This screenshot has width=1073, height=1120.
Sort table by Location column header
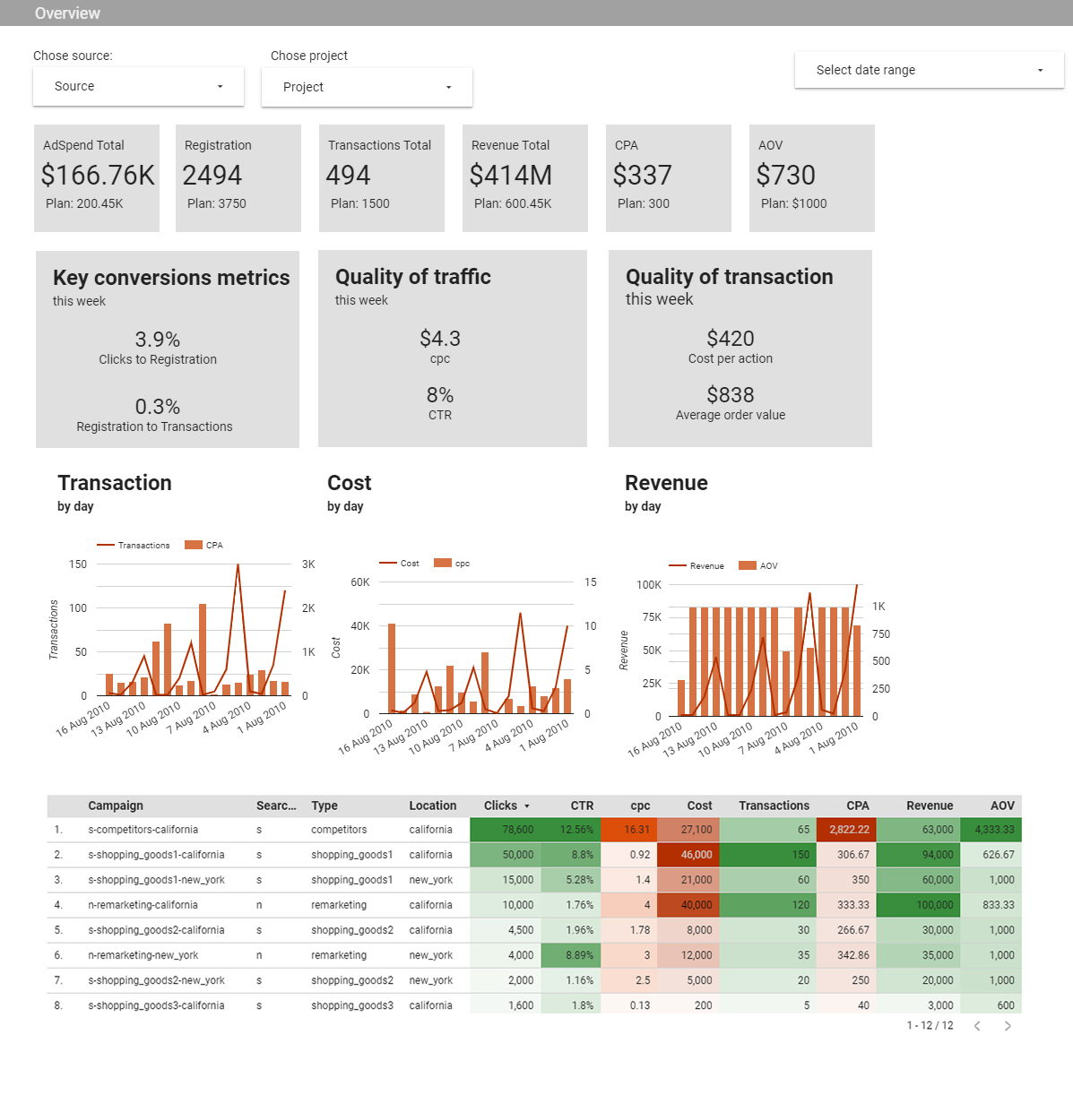(x=433, y=806)
